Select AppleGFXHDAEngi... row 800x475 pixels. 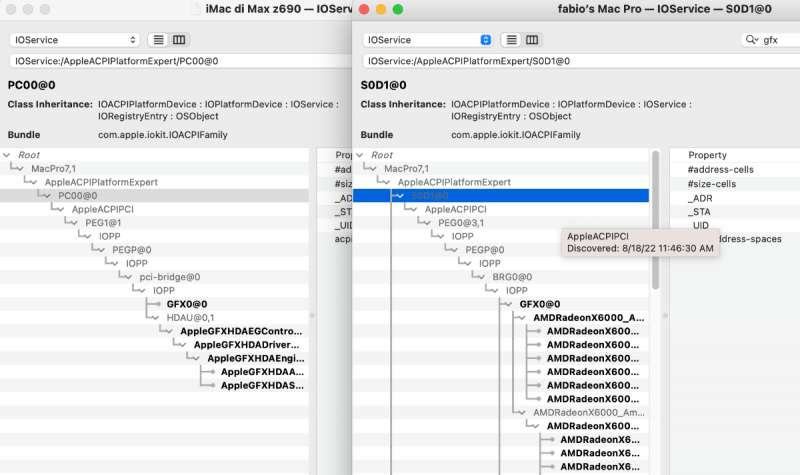[x=256, y=358]
